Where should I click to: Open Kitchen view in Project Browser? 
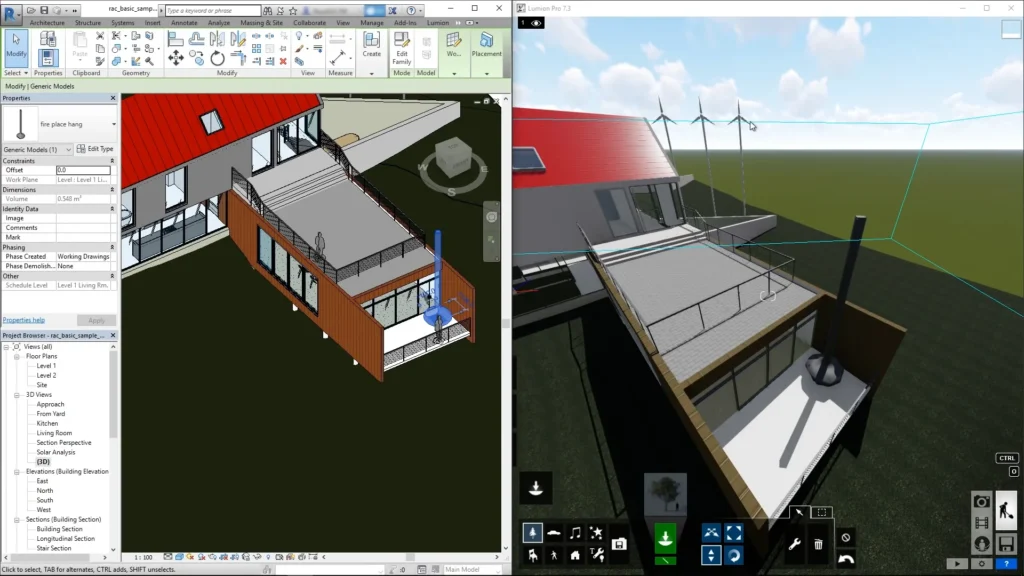[x=47, y=424]
